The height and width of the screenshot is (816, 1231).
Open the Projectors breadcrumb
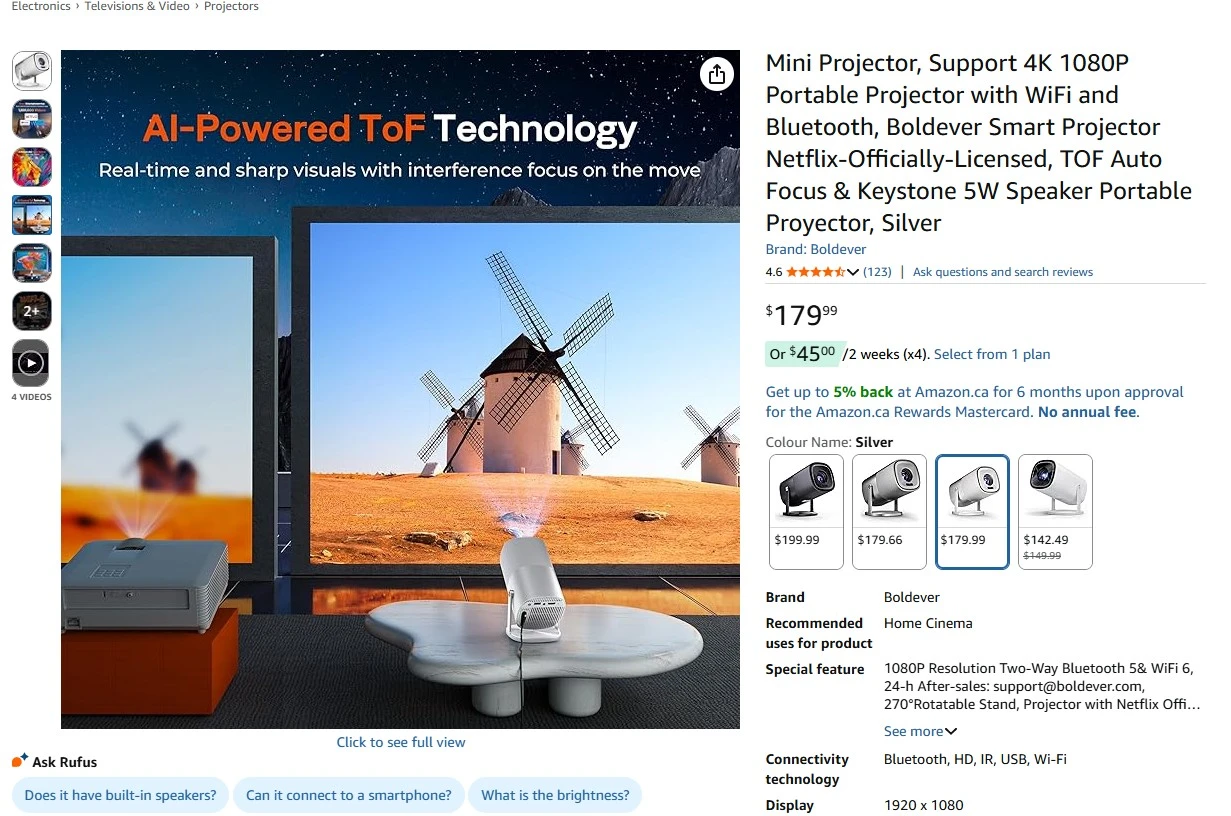tap(231, 6)
